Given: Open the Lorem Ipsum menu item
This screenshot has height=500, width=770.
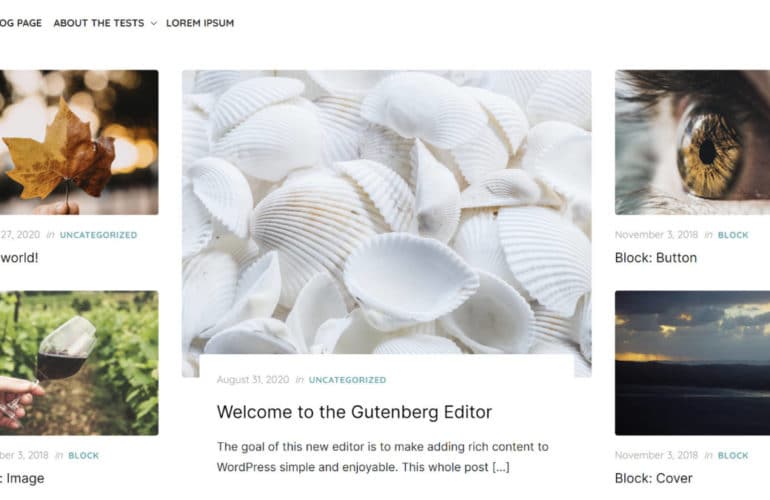Looking at the screenshot, I should [200, 23].
